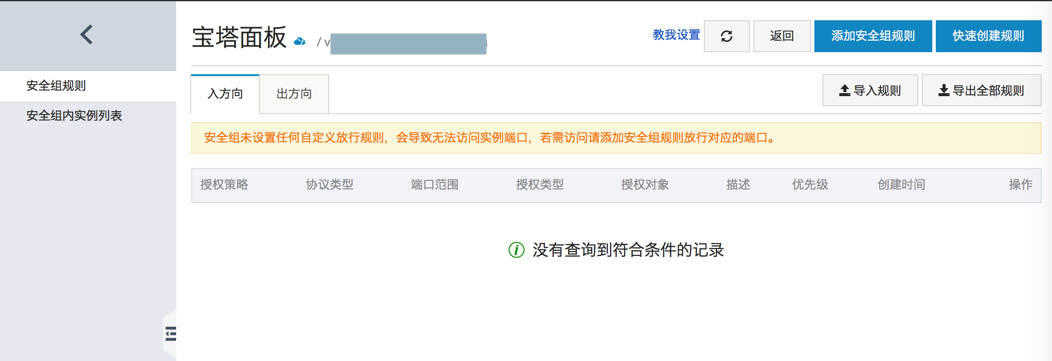Click the refresh icon button
1052x361 pixels.
pos(727,36)
